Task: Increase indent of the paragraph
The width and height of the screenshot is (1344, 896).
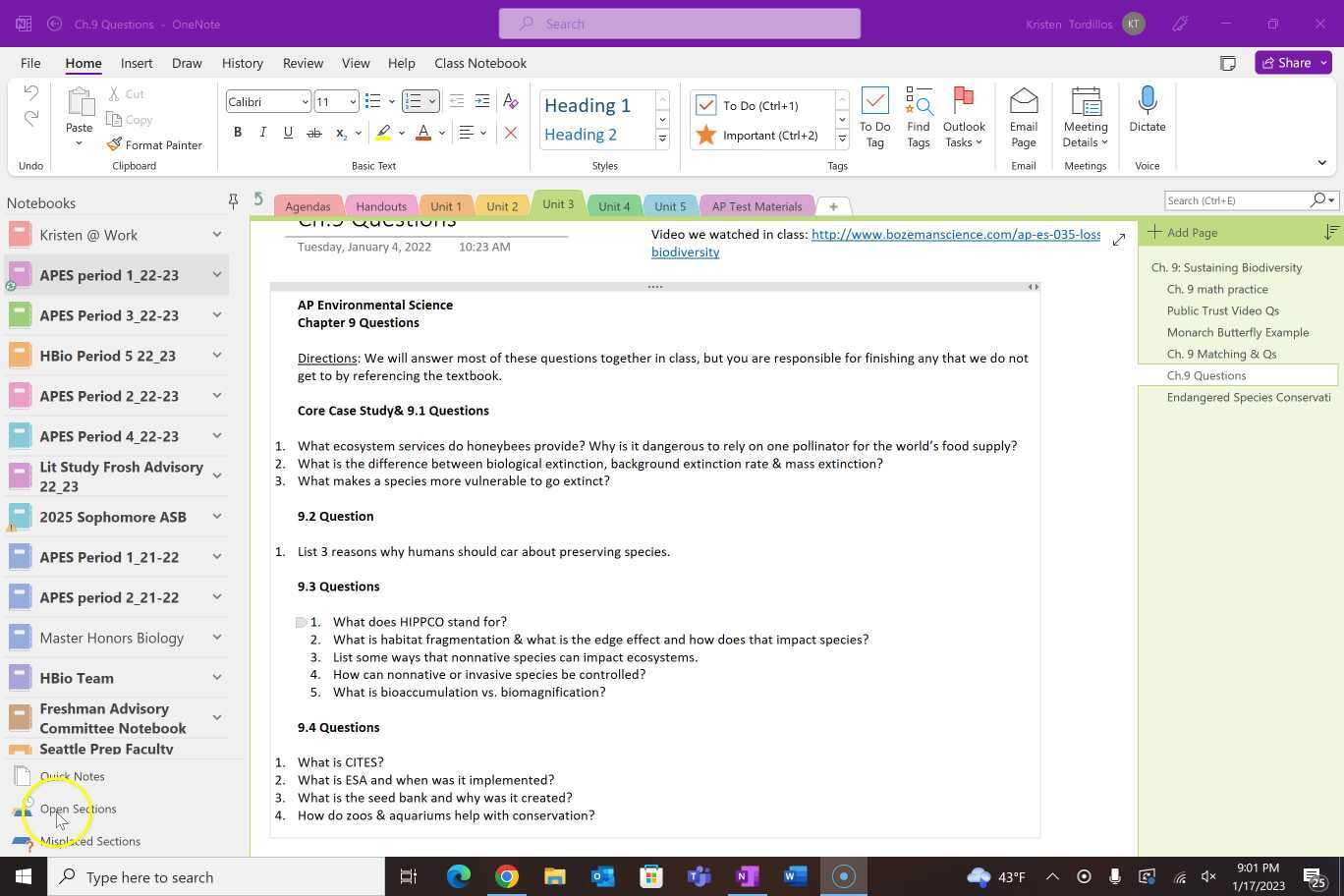Action: pyautogui.click(x=481, y=101)
